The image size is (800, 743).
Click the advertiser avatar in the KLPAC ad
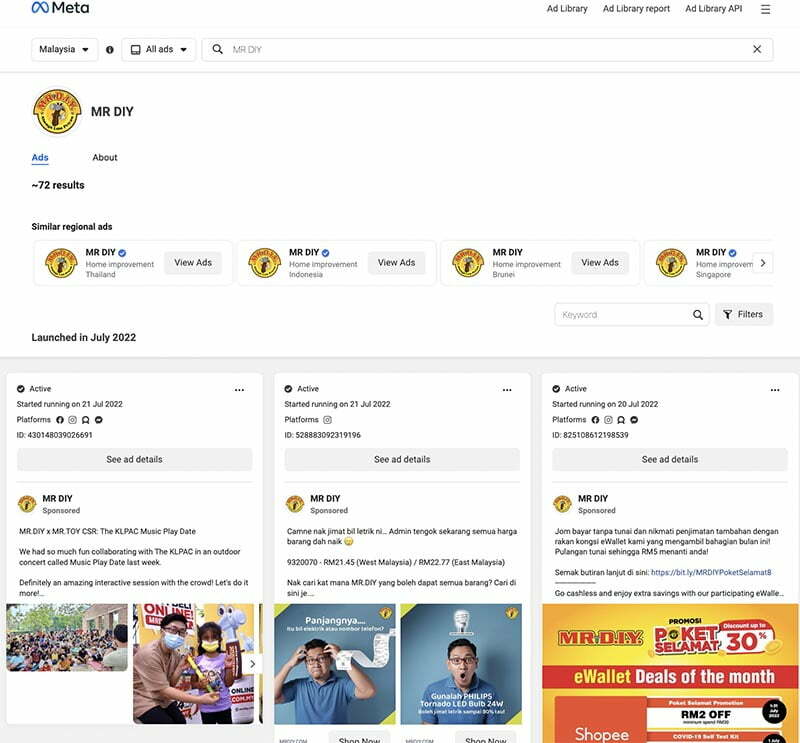pos(27,504)
